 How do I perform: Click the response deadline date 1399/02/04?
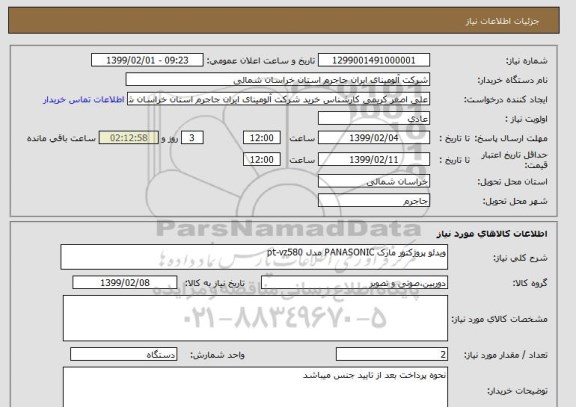(374, 138)
